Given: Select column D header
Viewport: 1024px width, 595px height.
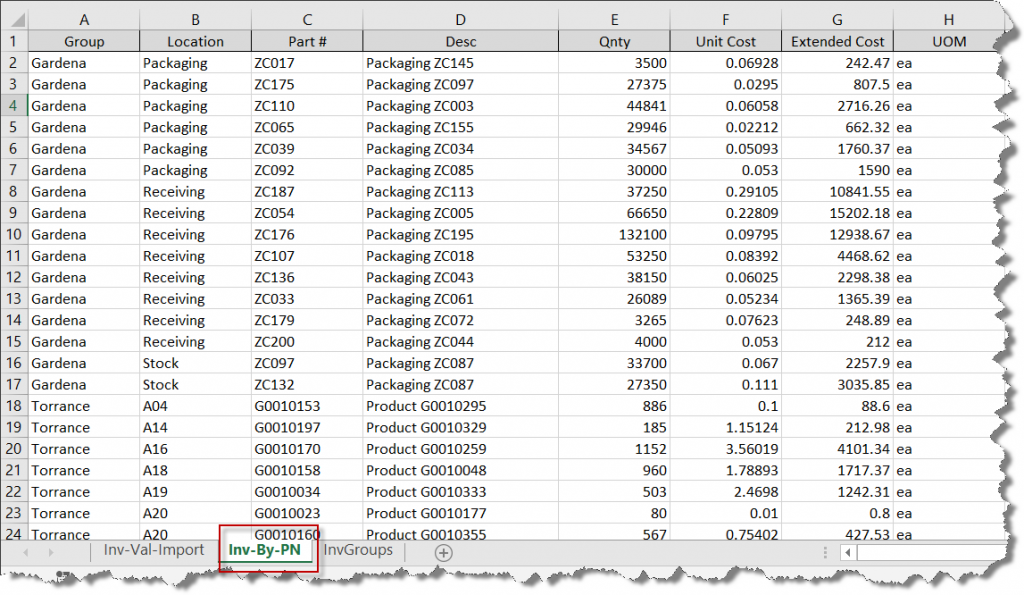Looking at the screenshot, I should pyautogui.click(x=460, y=20).
